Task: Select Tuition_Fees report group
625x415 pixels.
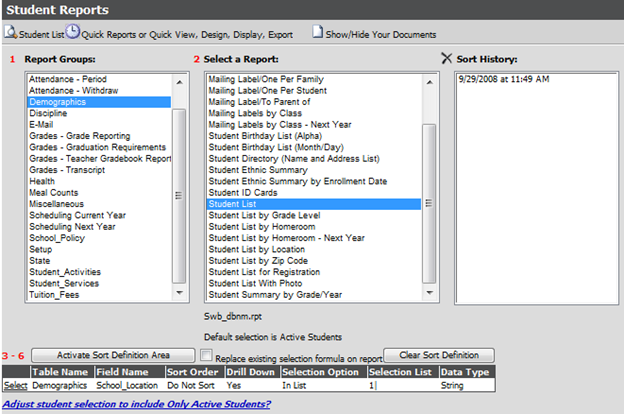Action: [x=99, y=295]
